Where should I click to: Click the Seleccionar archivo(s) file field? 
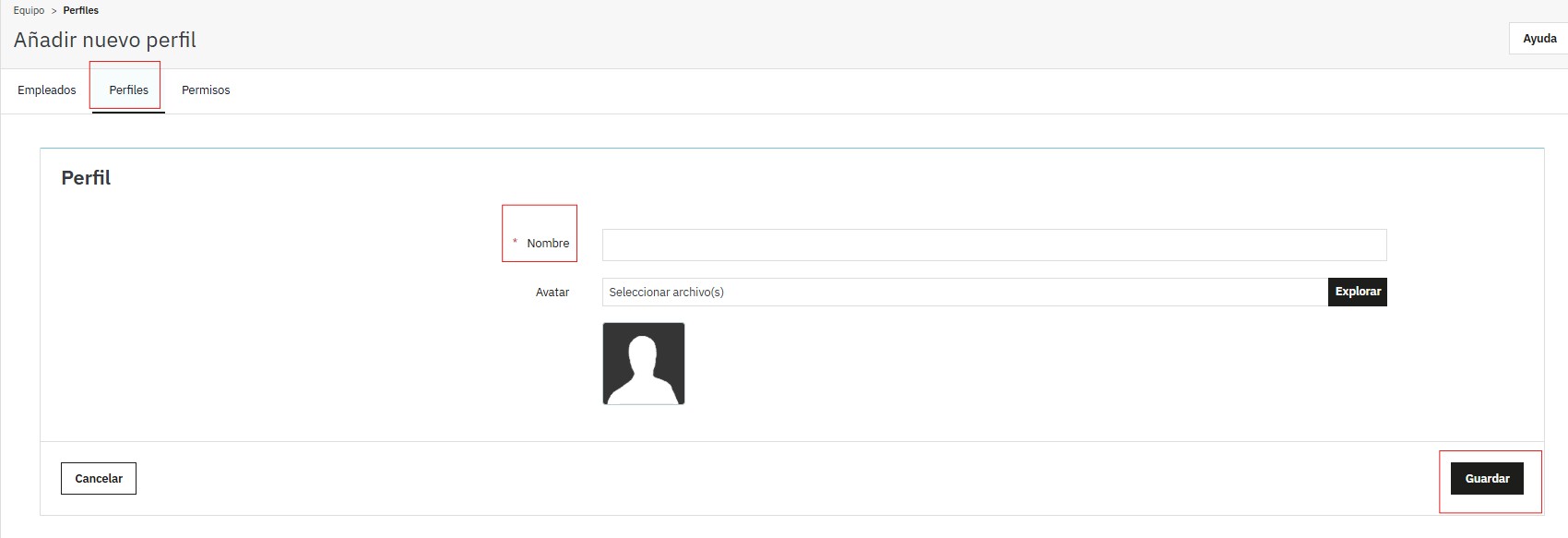point(964,293)
